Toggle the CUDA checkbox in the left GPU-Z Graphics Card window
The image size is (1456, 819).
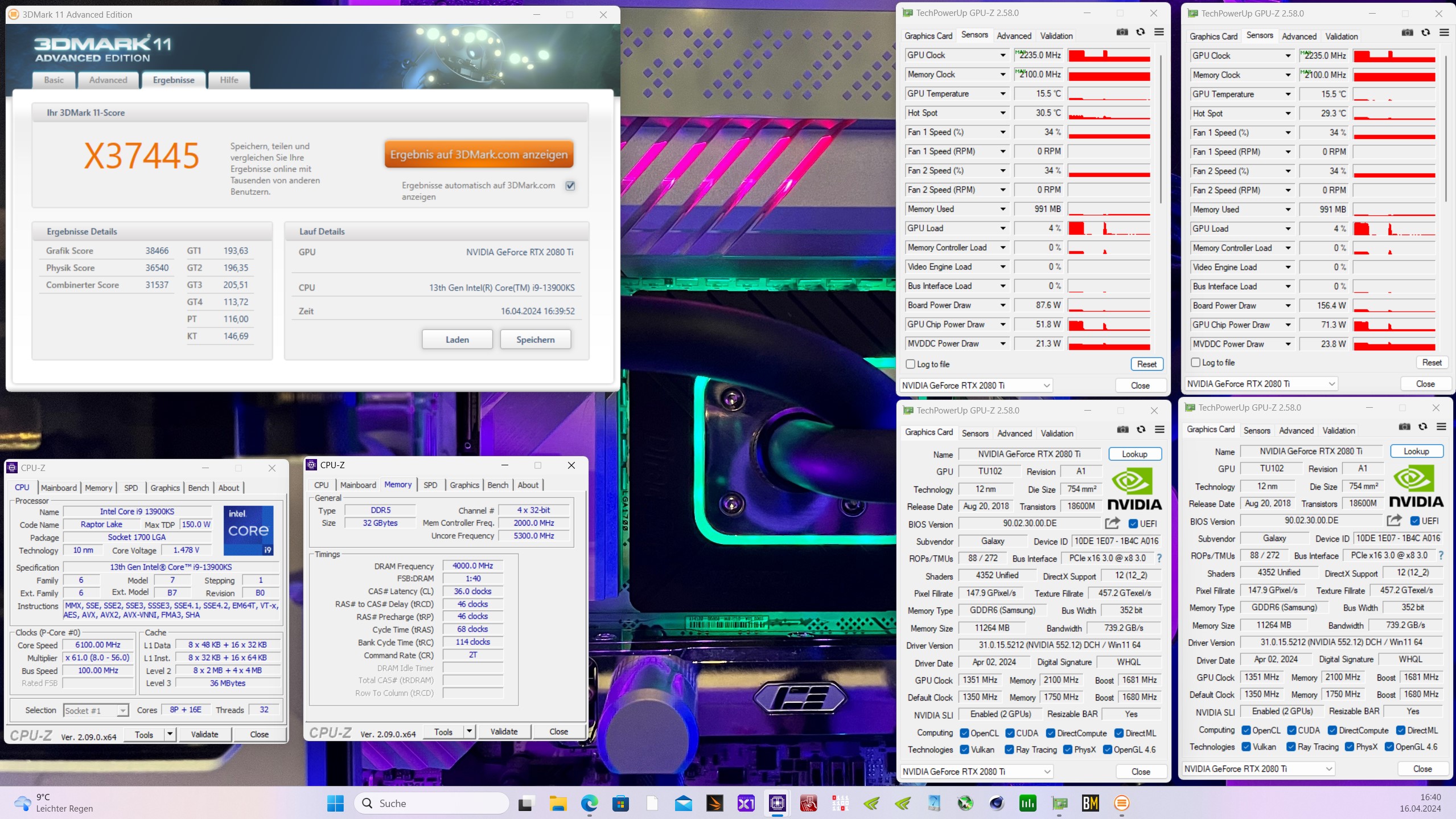1010,733
